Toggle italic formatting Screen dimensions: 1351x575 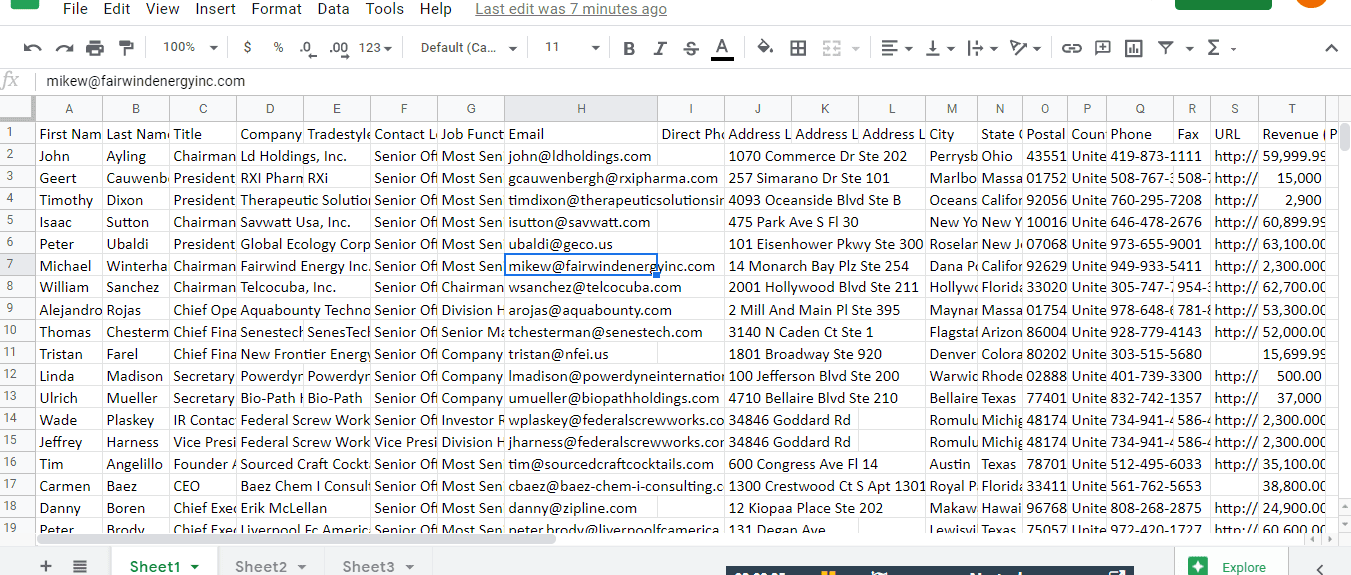pyautogui.click(x=660, y=48)
